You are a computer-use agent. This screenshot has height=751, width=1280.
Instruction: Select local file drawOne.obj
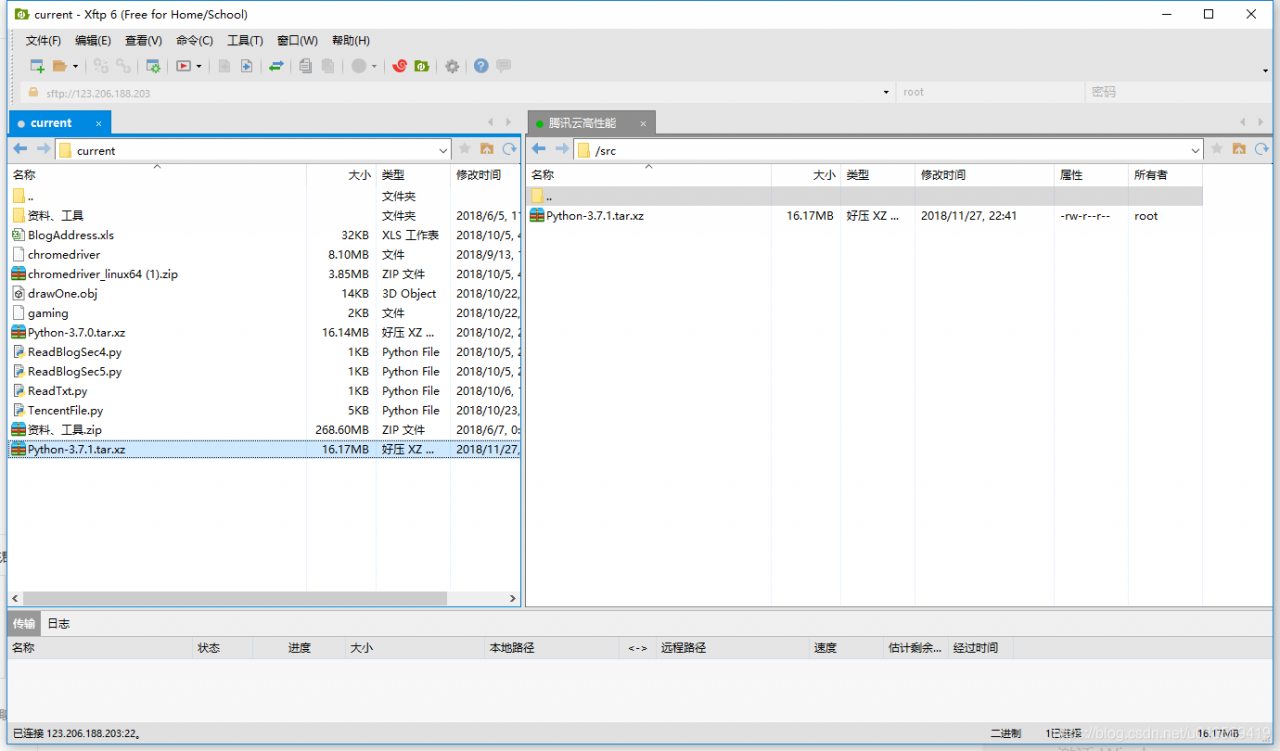click(x=264, y=294)
